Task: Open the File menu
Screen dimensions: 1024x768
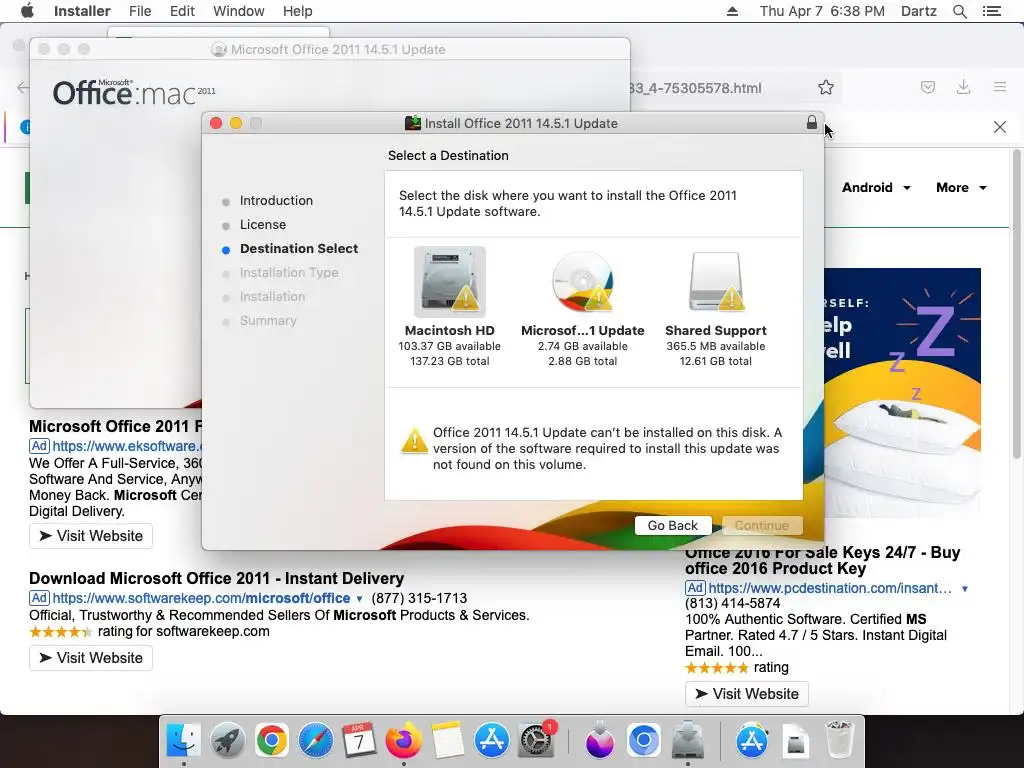Action: (x=140, y=11)
